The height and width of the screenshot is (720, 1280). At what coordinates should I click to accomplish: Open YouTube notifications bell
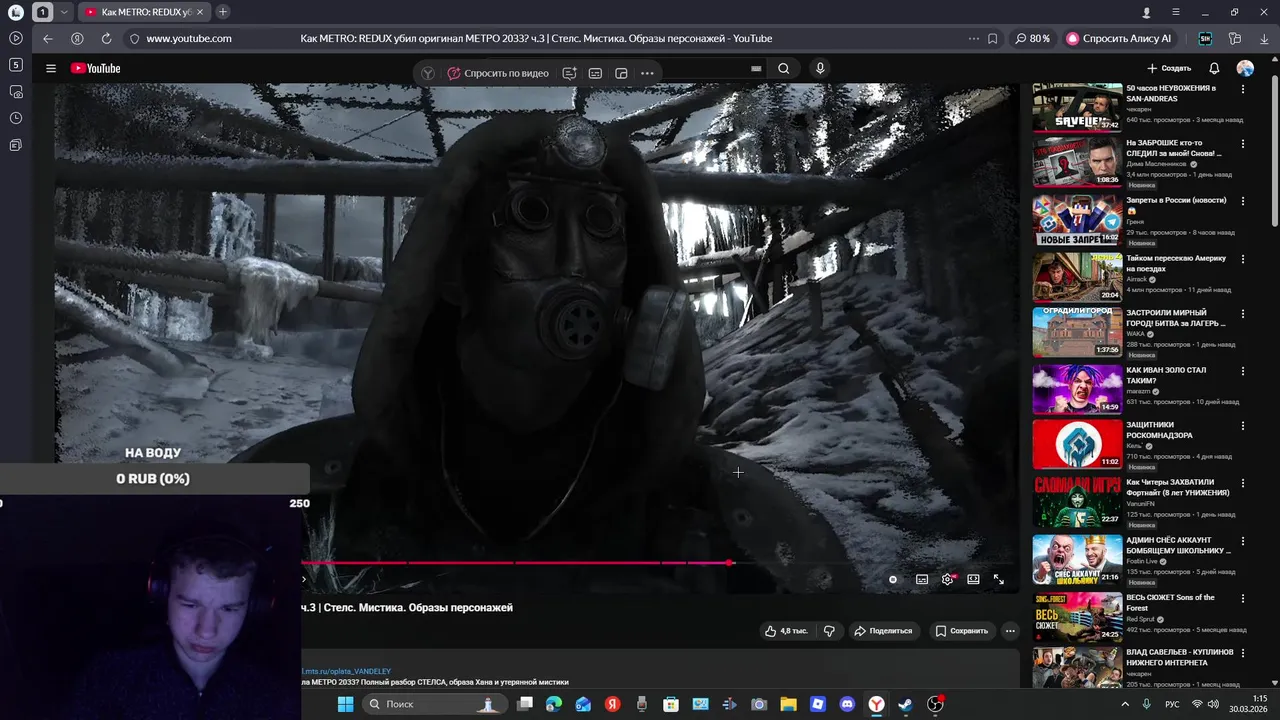point(1214,68)
